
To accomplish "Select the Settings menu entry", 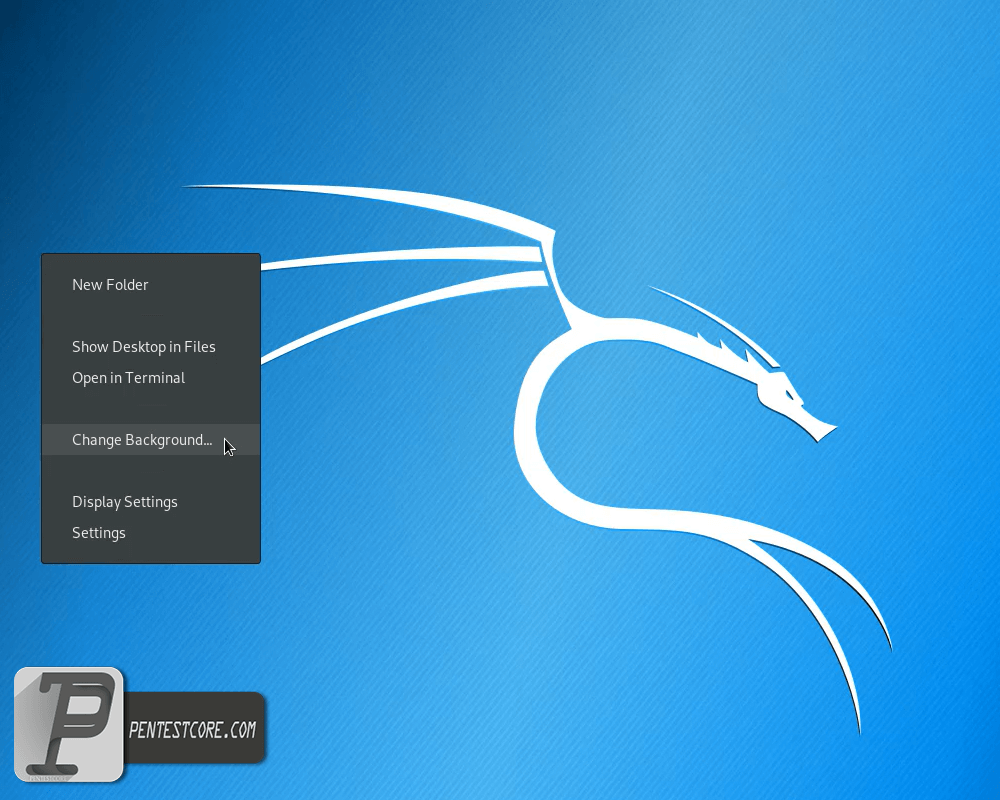I will tap(151, 533).
